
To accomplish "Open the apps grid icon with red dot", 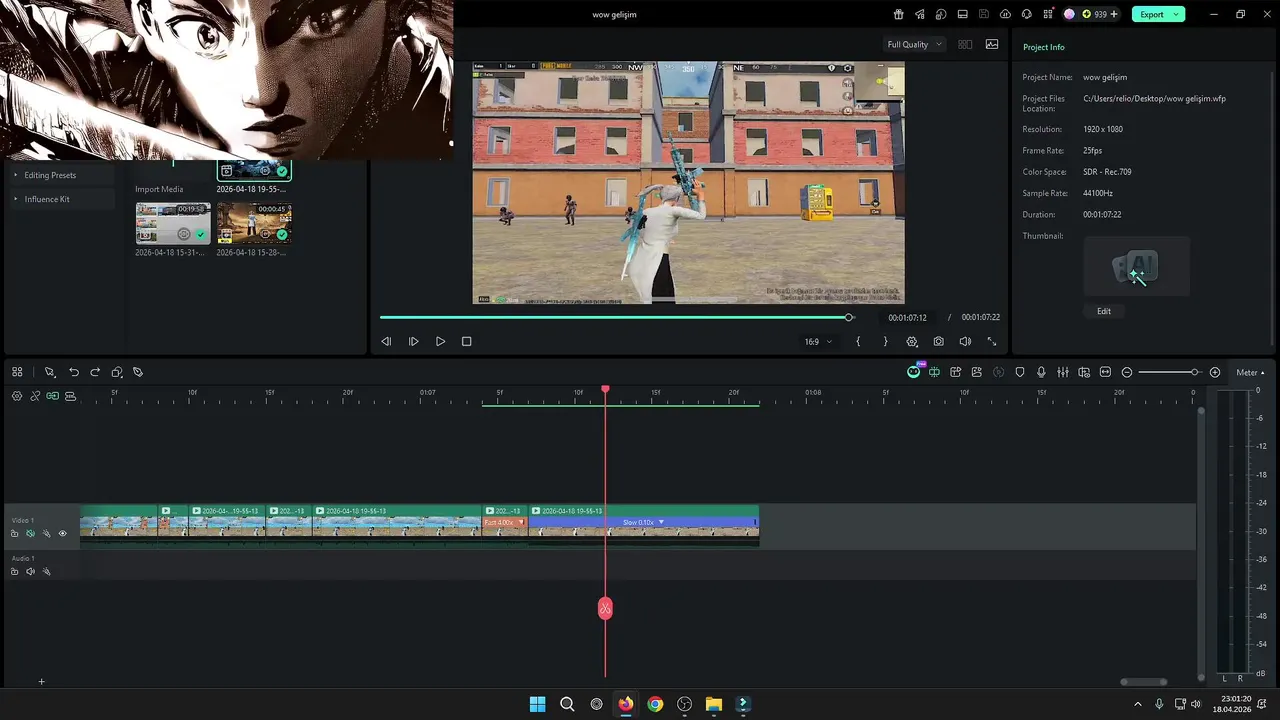I will click(1048, 14).
